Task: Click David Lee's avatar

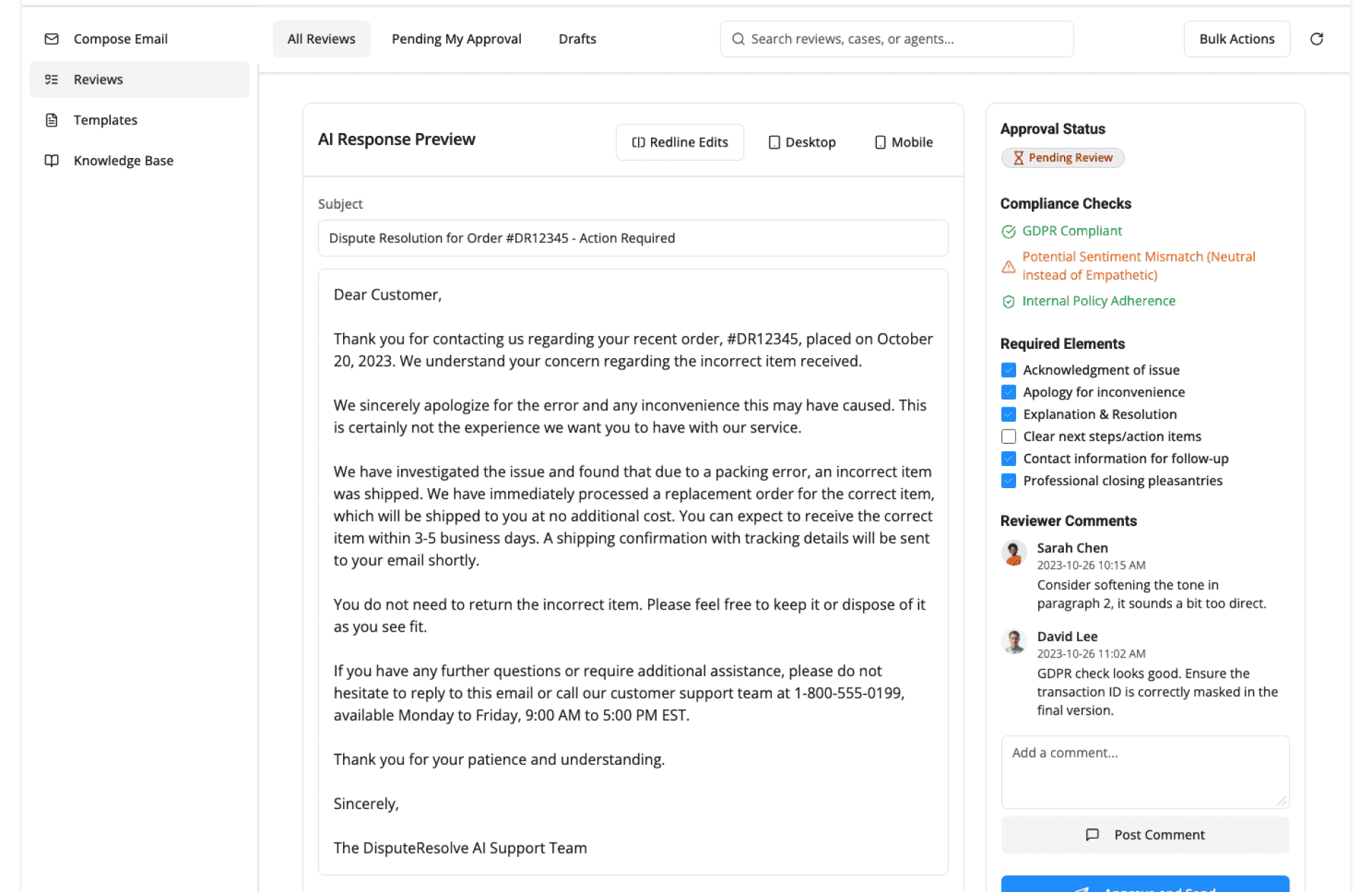Action: (1013, 642)
